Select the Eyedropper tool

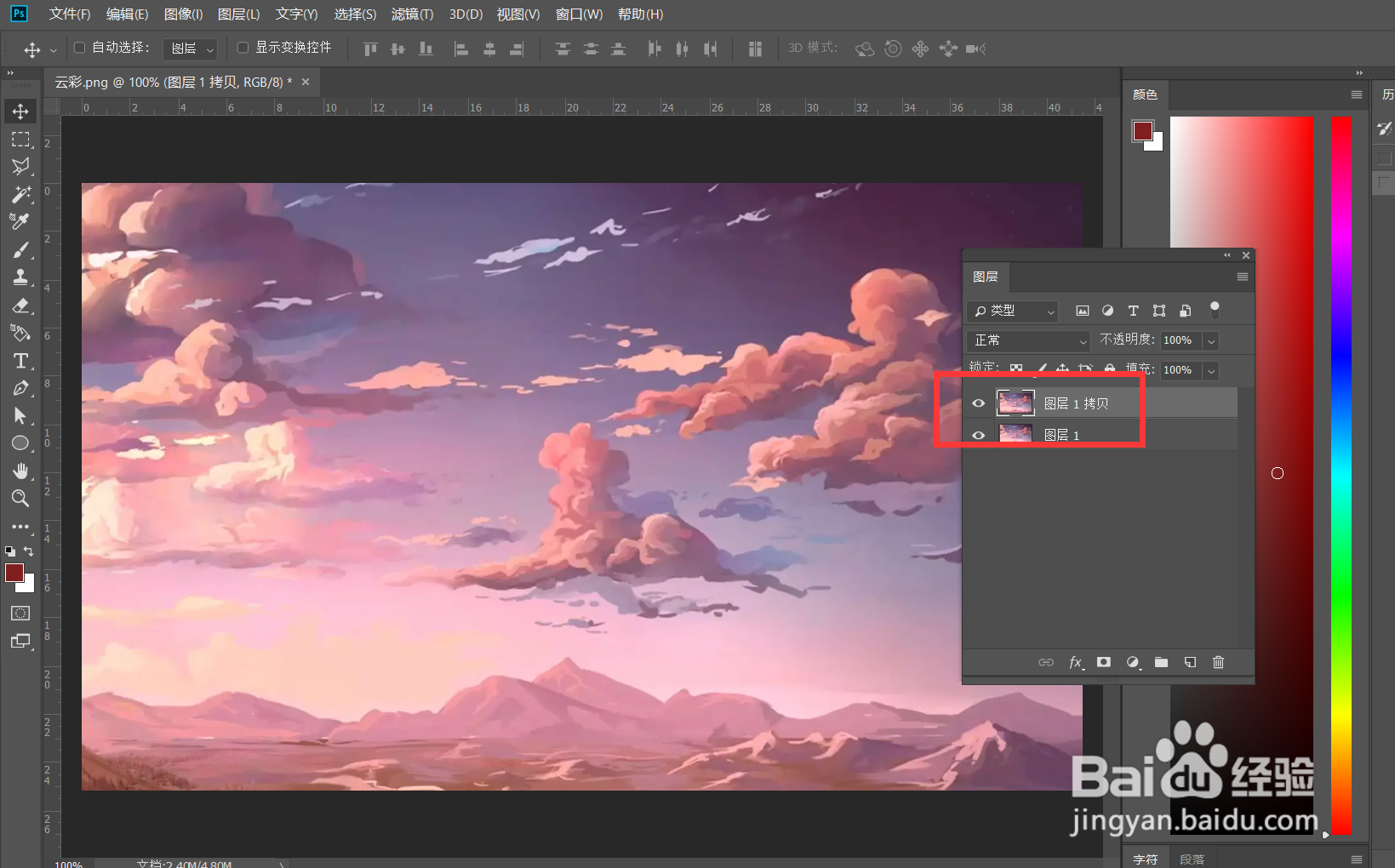pyautogui.click(x=20, y=222)
